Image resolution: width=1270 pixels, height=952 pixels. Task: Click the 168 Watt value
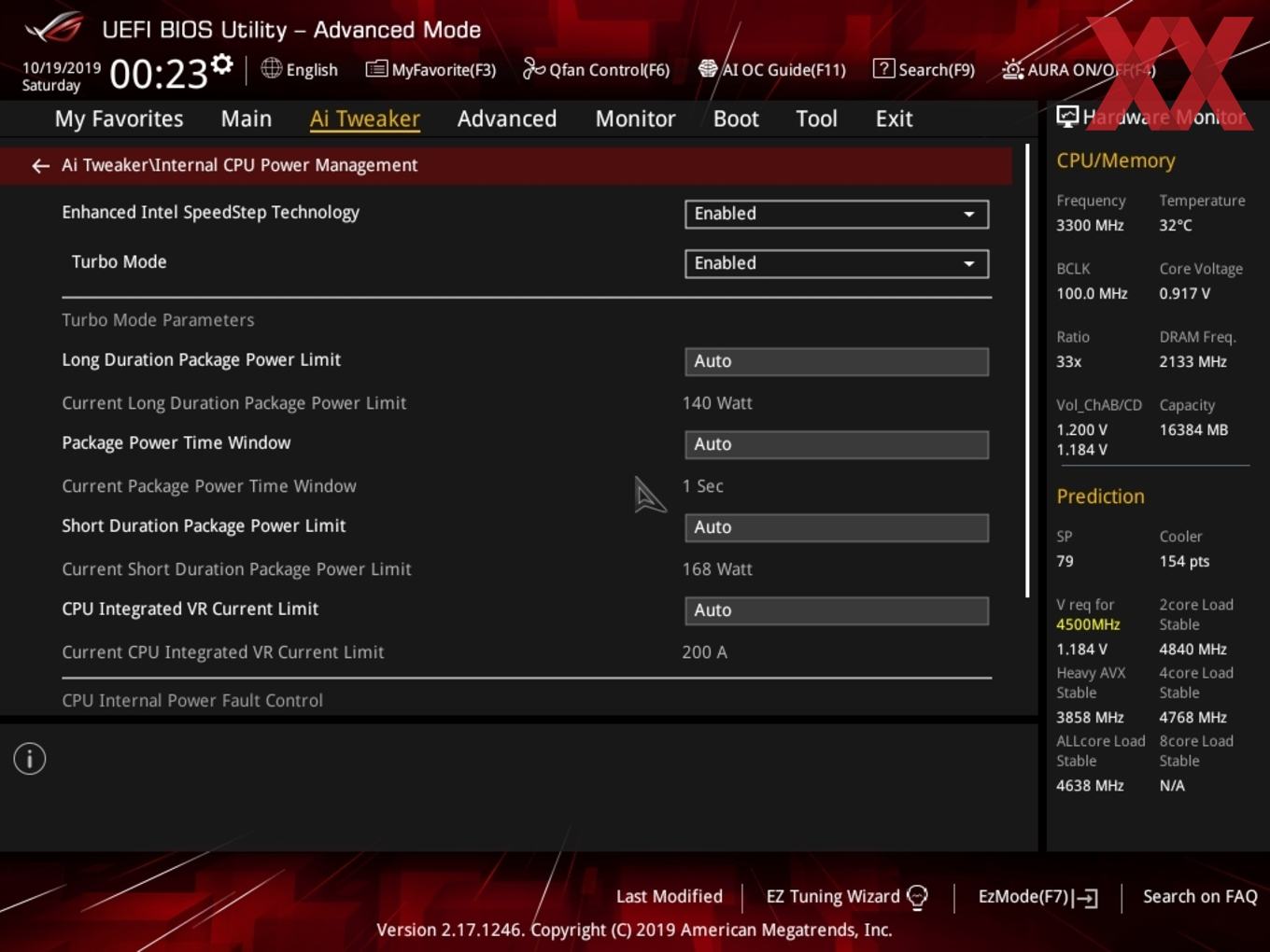(717, 569)
